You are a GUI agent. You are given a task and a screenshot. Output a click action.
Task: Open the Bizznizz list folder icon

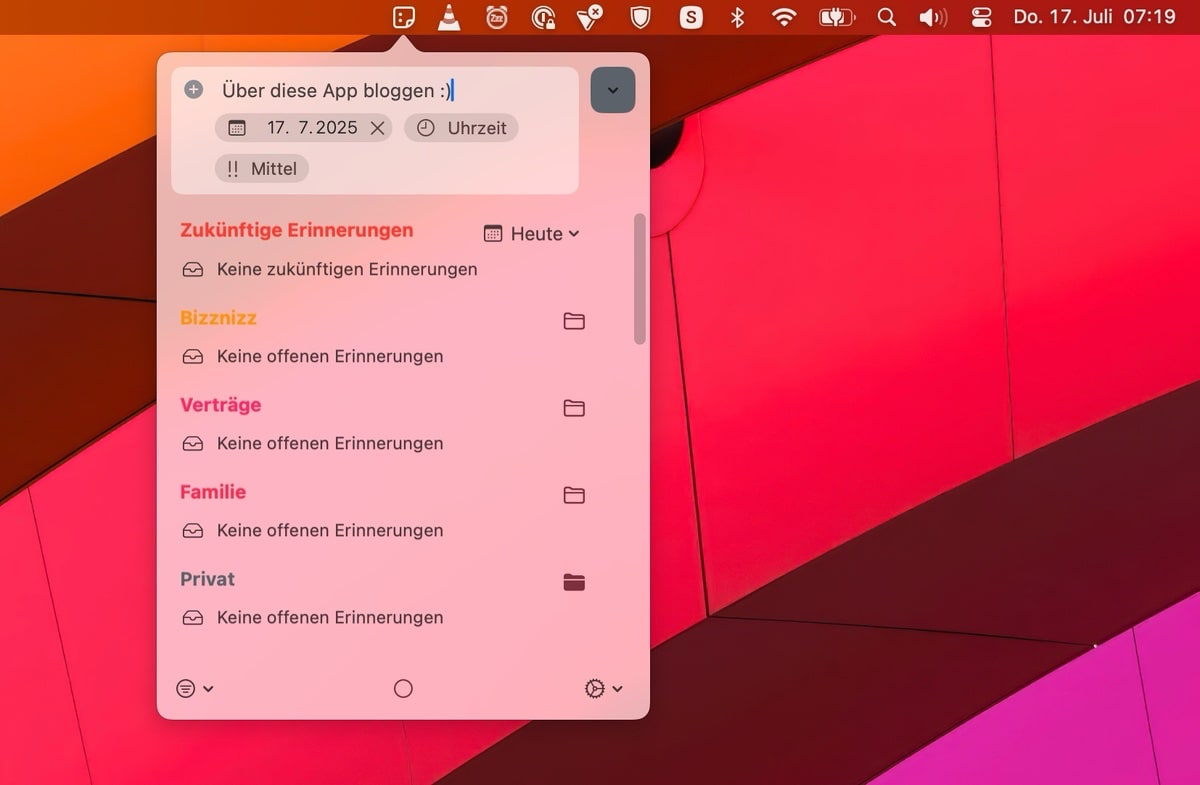pos(574,321)
